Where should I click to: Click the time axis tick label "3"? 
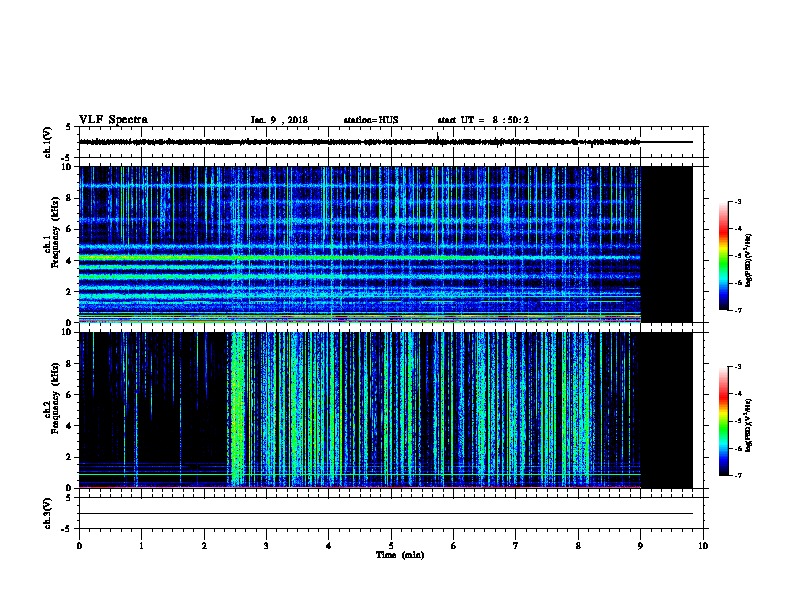coord(266,546)
